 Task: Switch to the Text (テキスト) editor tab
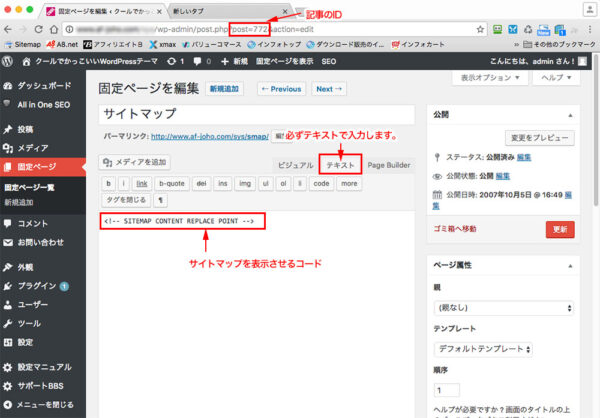(x=341, y=164)
